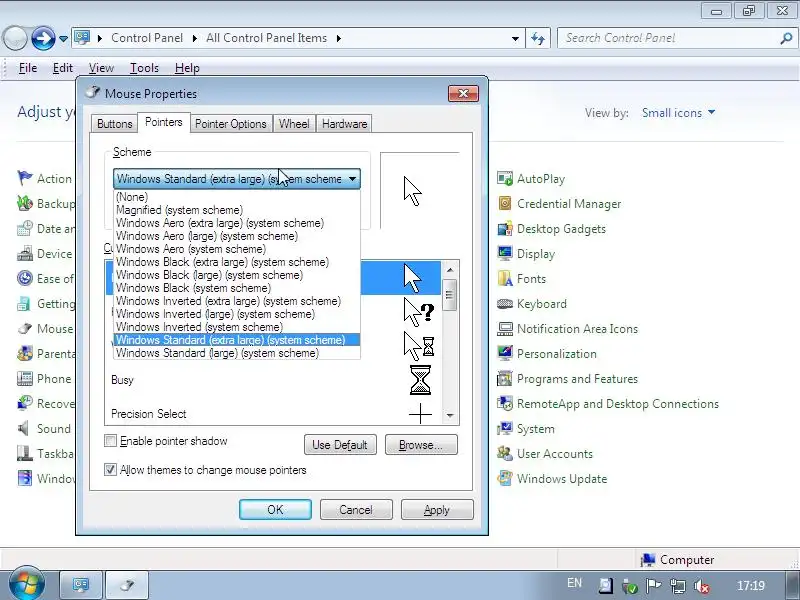Click the Use Default button
This screenshot has width=800, height=600.
tap(340, 445)
